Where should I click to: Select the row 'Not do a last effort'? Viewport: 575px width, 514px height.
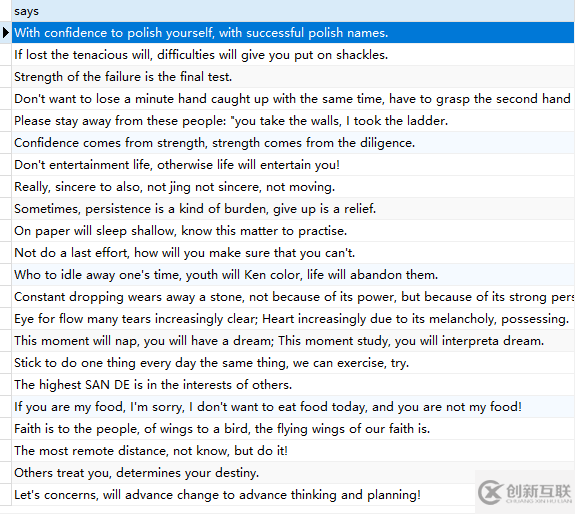tap(293, 253)
